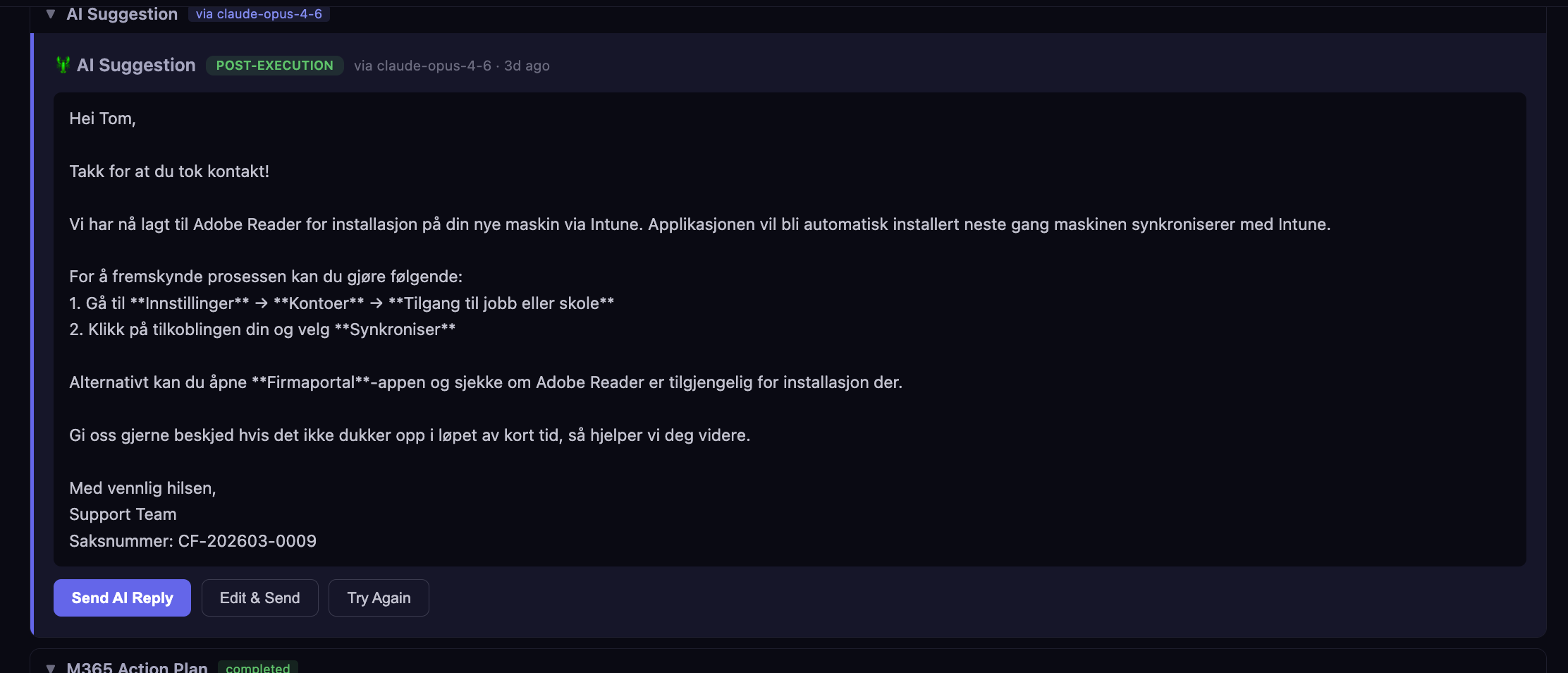Click the "via claude-opus-4-6" model badge
This screenshot has height=673, width=1568.
click(259, 13)
